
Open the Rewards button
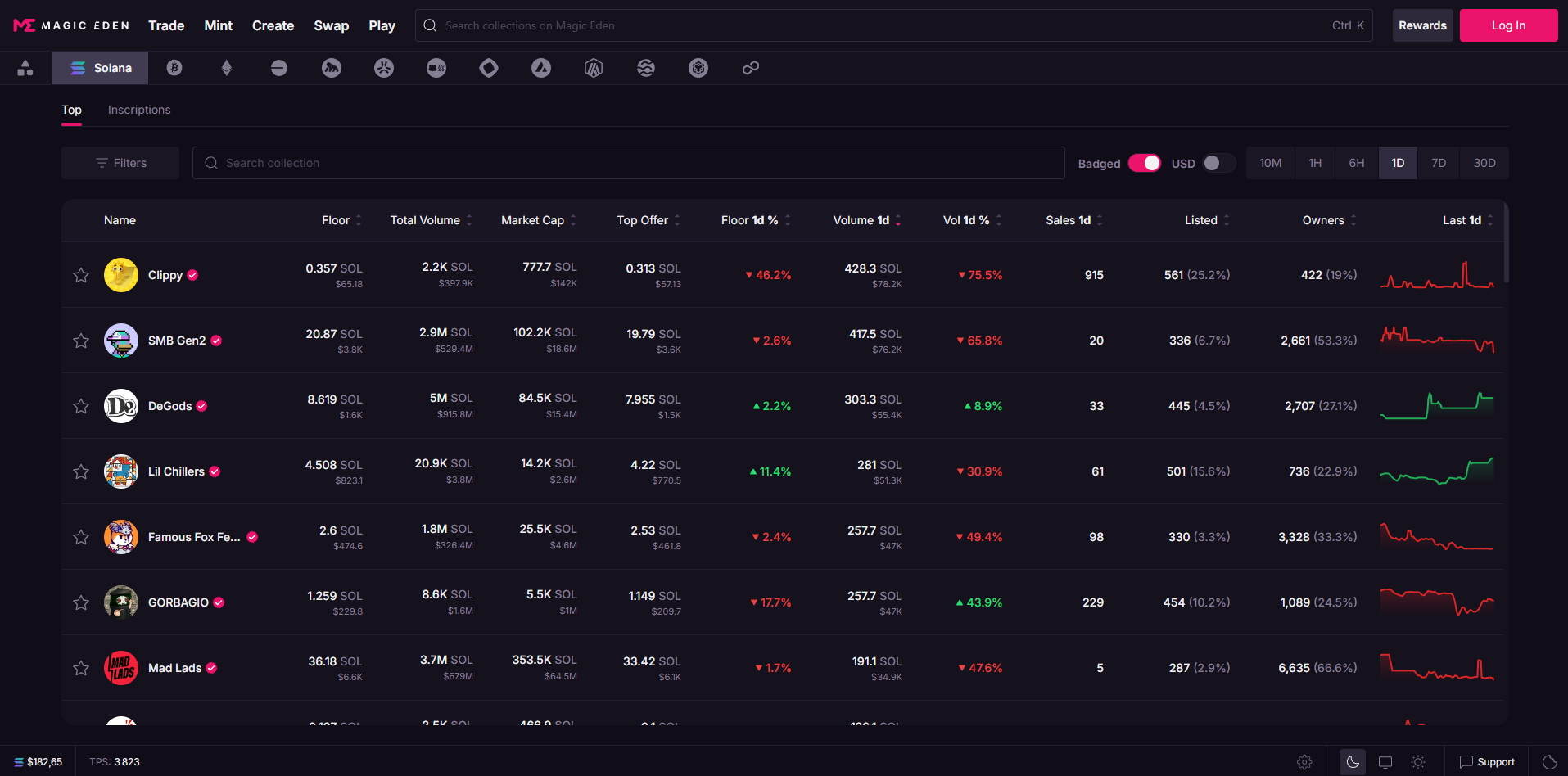(1422, 25)
